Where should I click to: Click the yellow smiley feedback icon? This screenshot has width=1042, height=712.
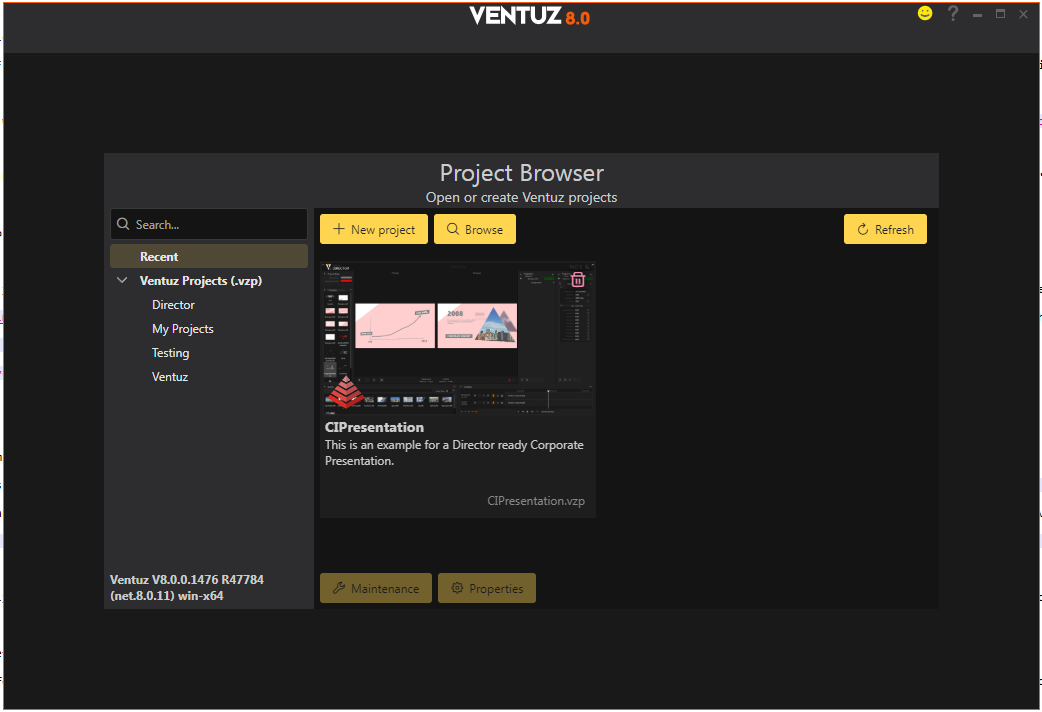[x=925, y=14]
